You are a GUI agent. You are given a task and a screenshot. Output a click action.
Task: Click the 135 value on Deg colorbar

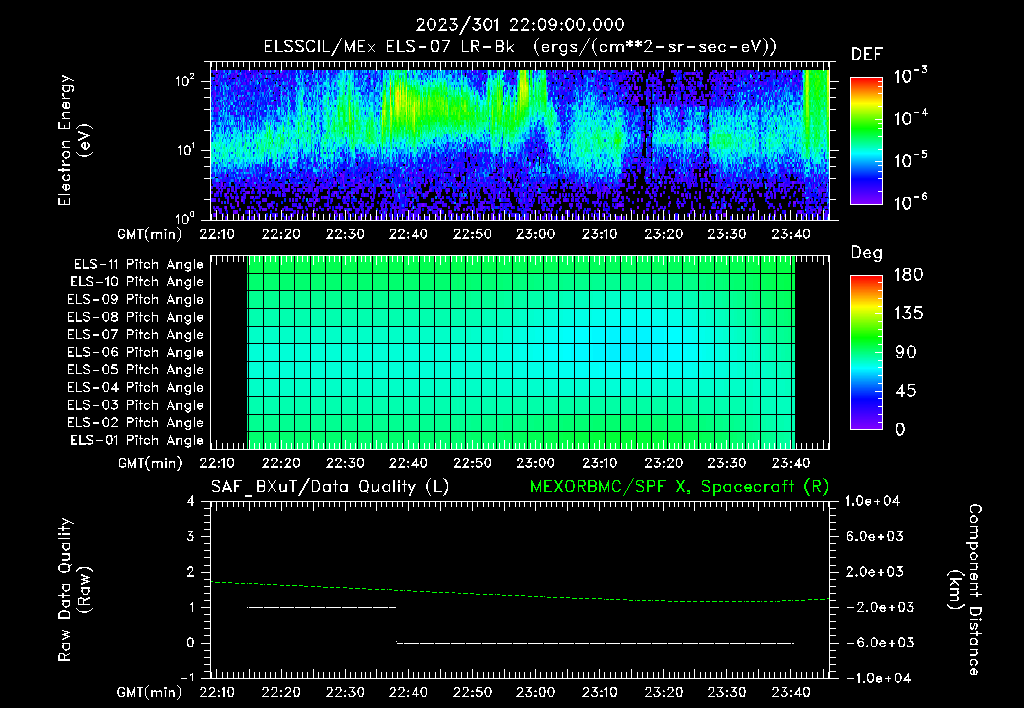[x=908, y=313]
